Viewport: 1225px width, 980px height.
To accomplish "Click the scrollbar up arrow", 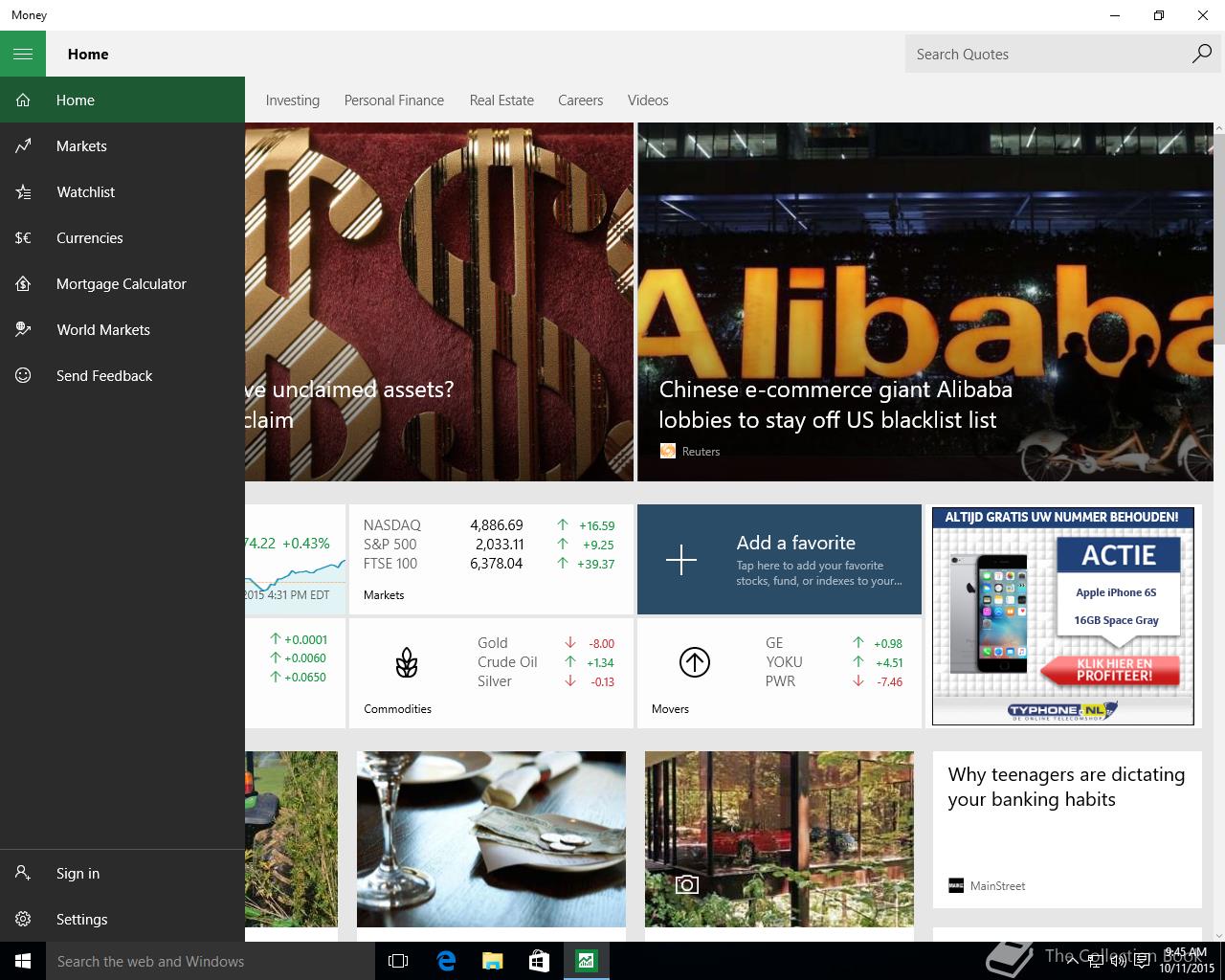I will tap(1218, 128).
